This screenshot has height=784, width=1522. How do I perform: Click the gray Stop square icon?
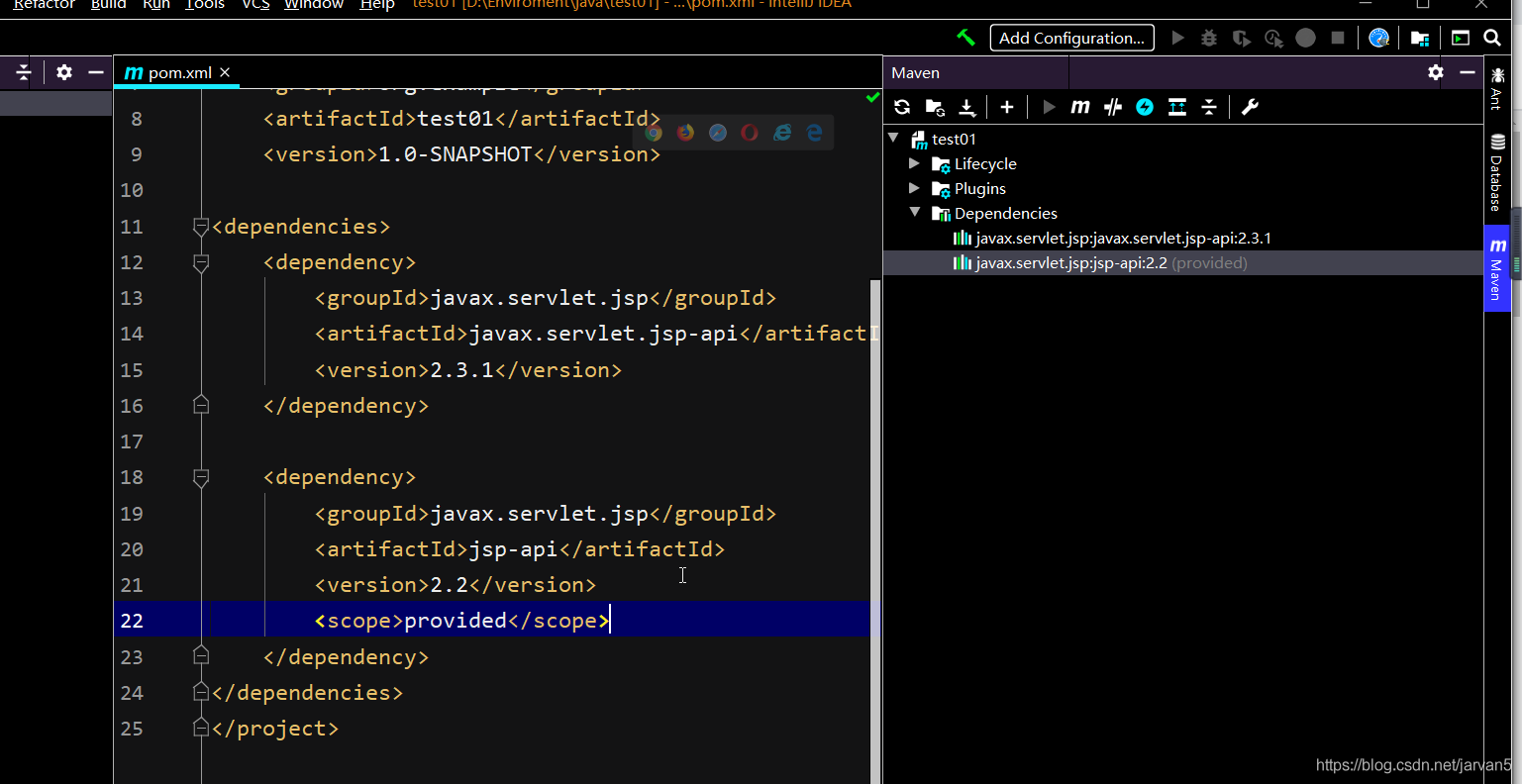[1338, 38]
